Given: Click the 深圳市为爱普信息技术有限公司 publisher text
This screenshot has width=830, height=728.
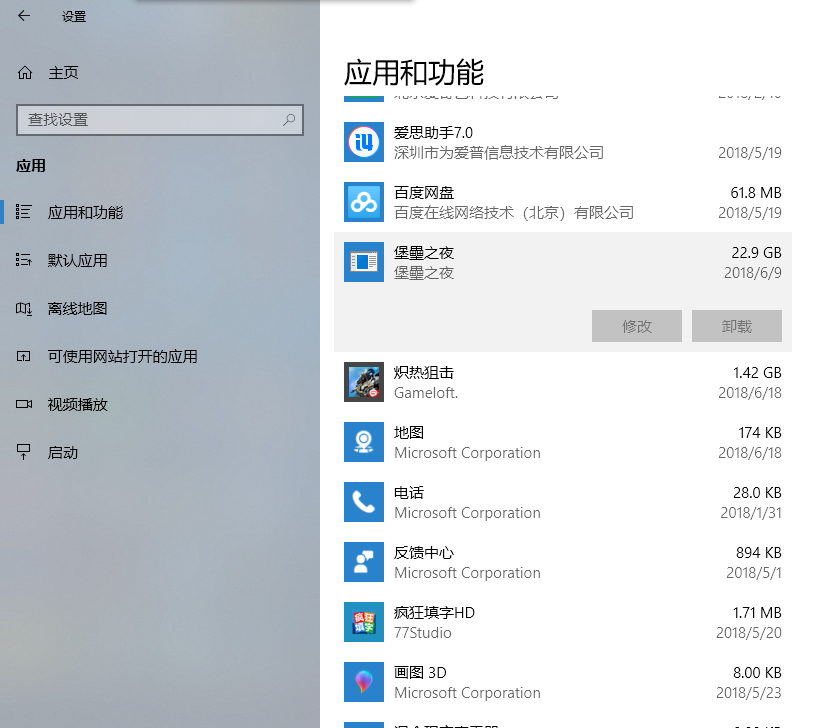Looking at the screenshot, I should pos(499,152).
